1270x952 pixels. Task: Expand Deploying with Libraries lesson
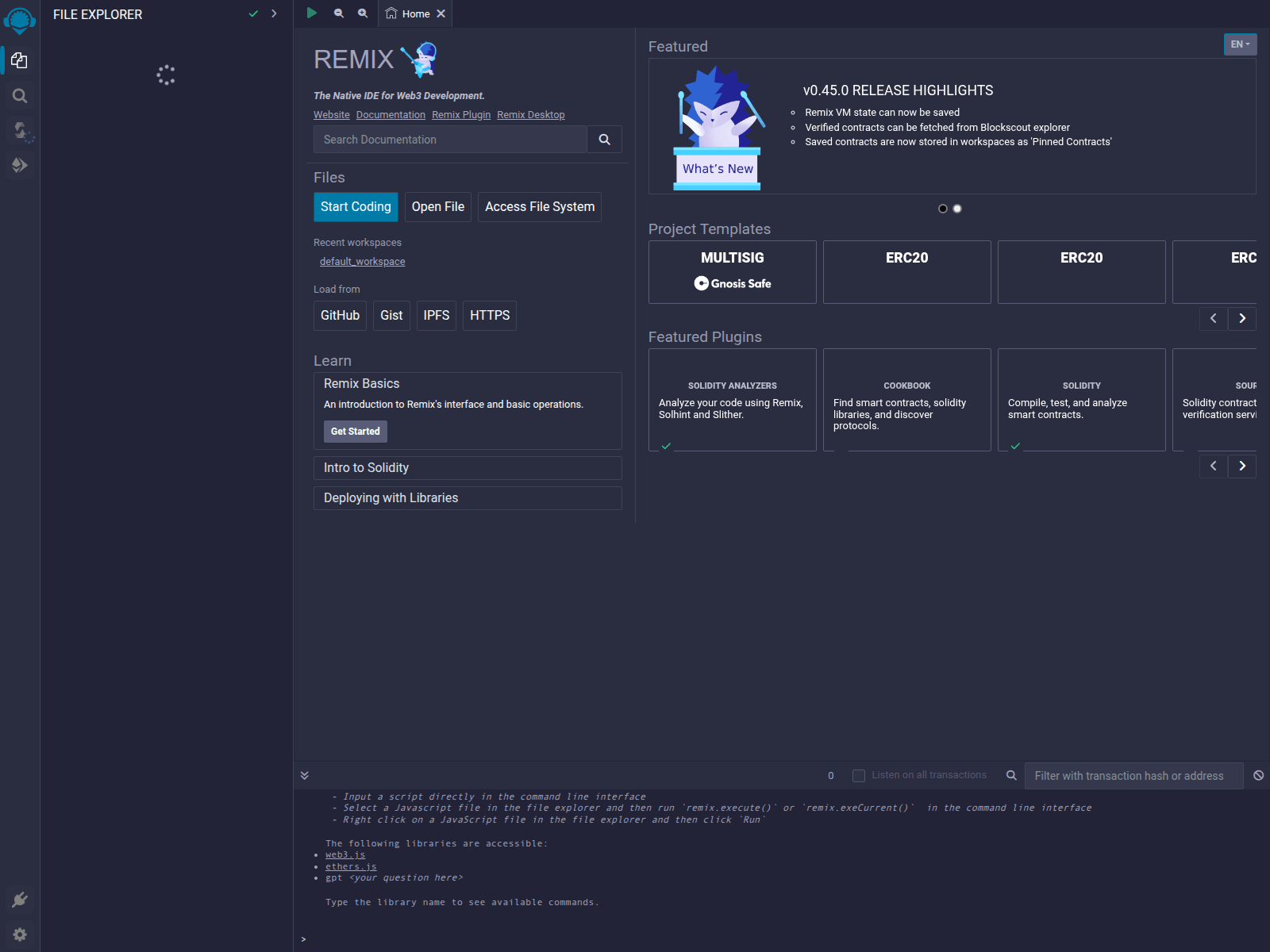coord(468,498)
